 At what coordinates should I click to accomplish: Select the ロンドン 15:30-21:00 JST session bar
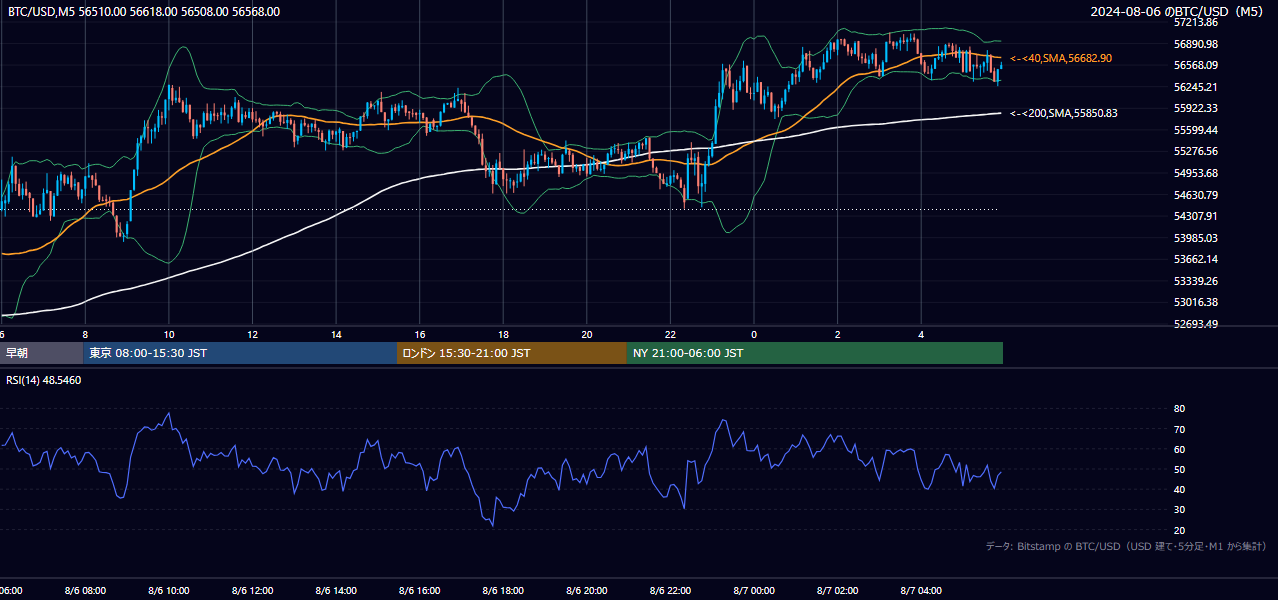(512, 353)
